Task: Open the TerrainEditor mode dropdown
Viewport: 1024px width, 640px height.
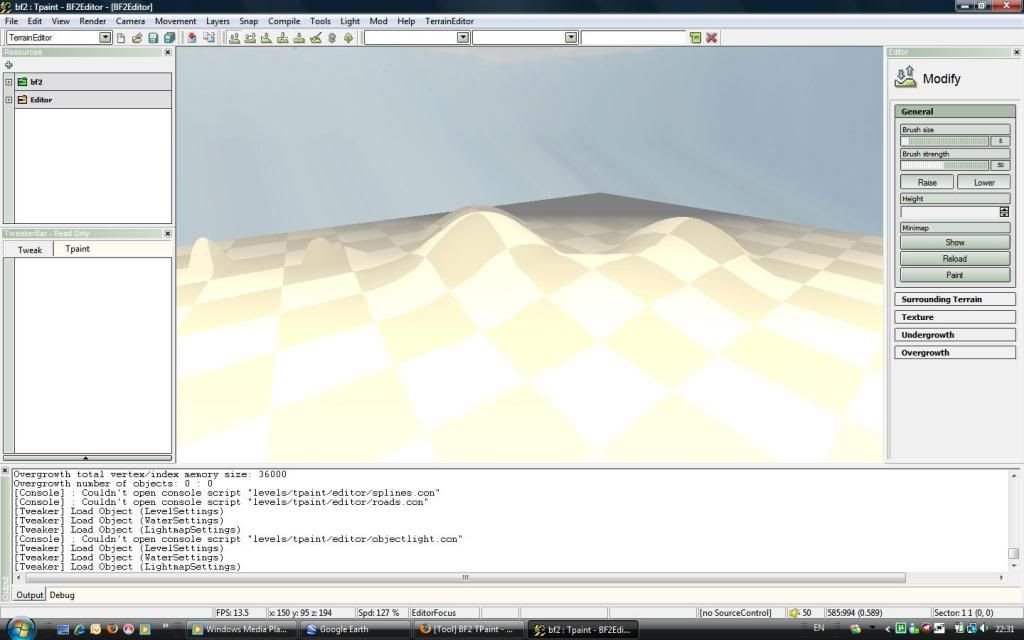Action: click(105, 38)
